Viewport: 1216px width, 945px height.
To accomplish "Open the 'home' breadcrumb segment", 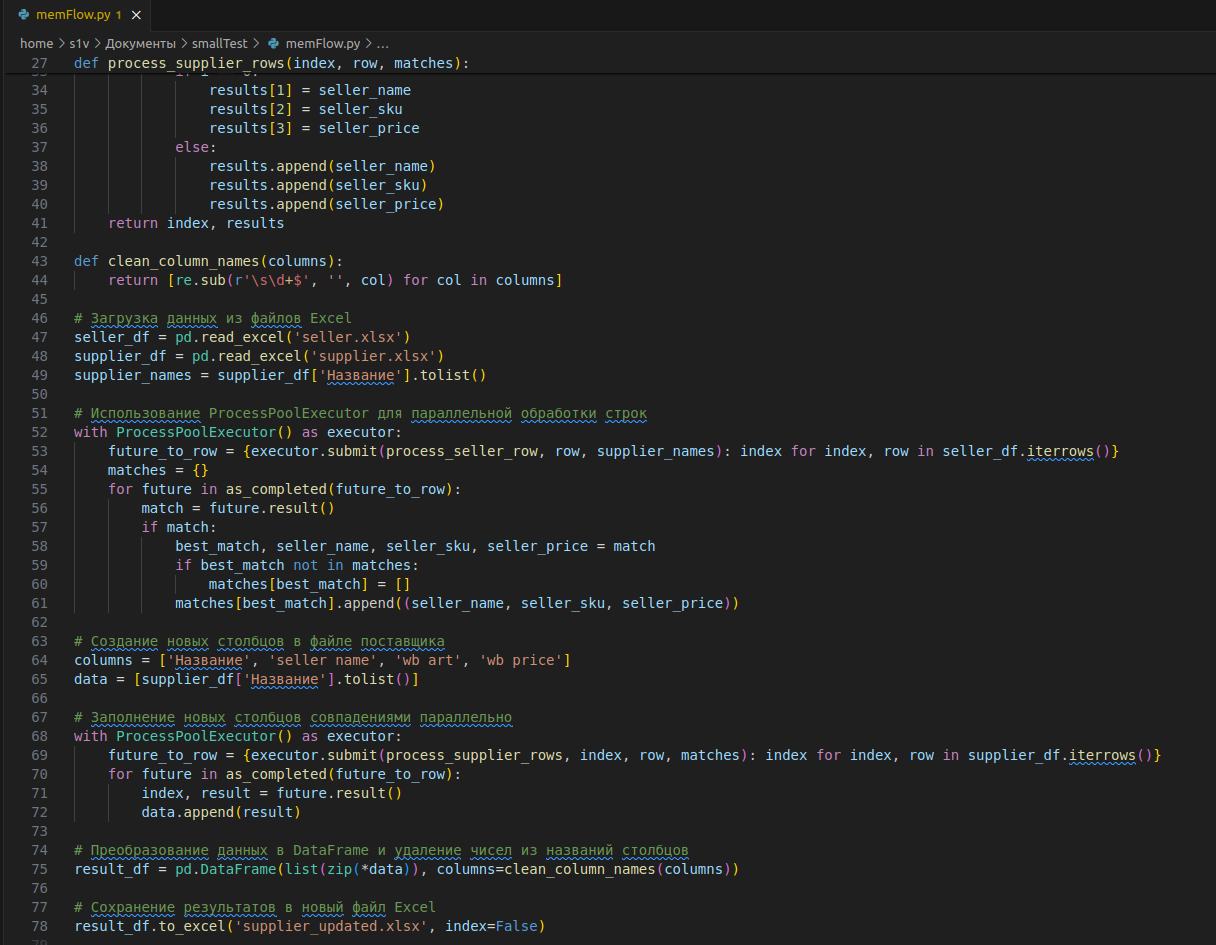I will click(36, 44).
